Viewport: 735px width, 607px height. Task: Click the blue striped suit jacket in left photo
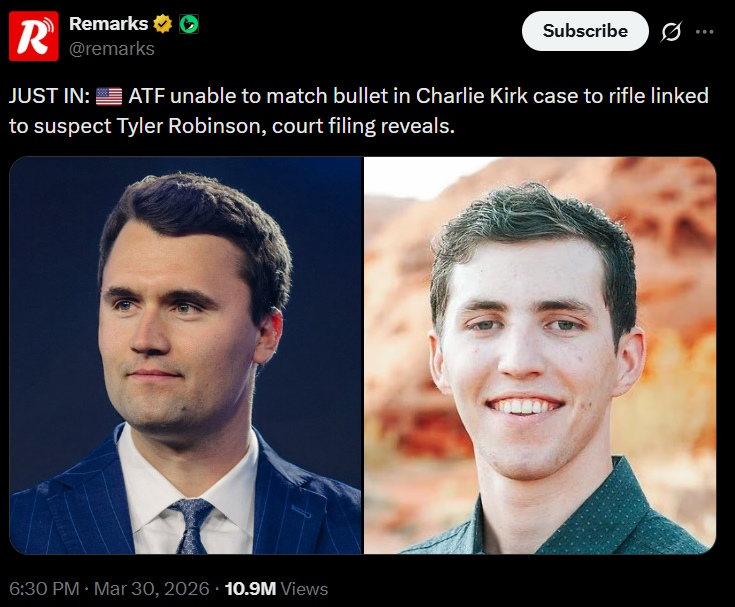click(70, 510)
